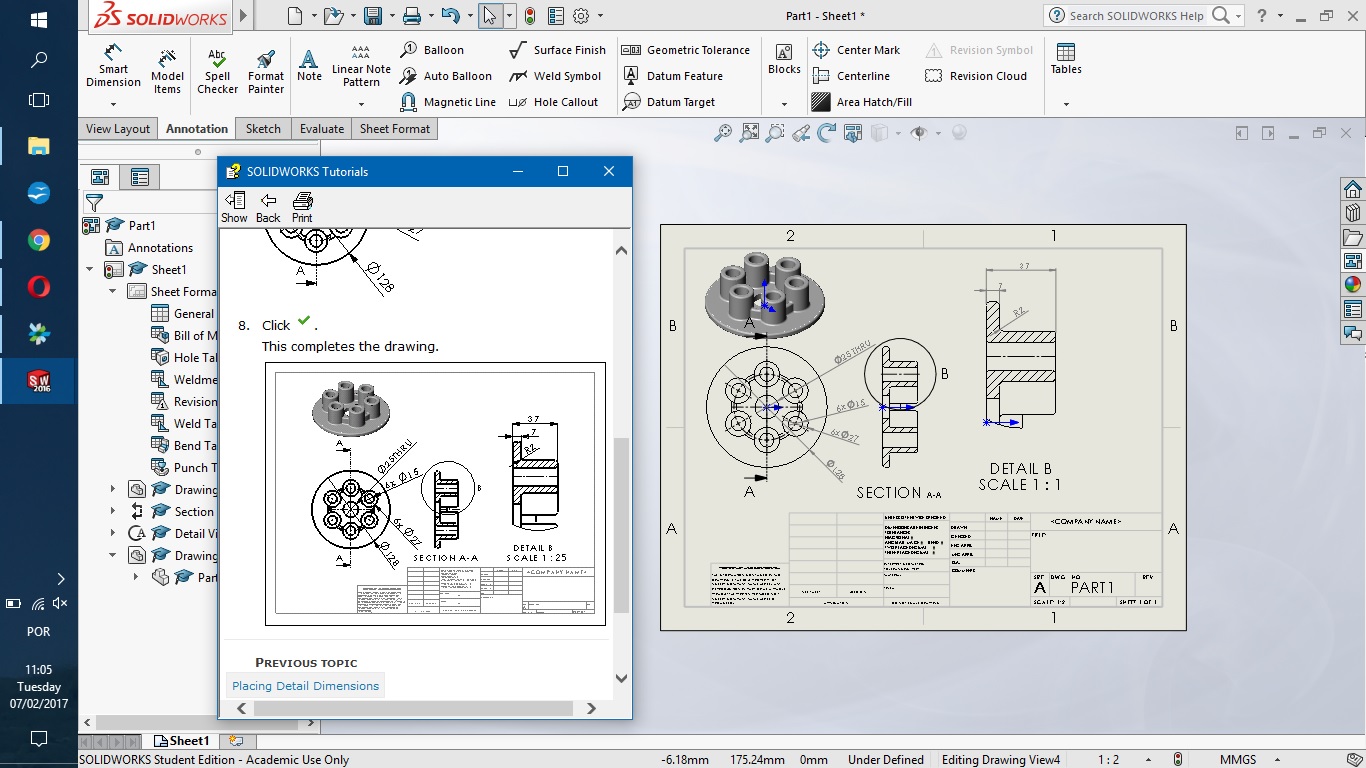Run the Spell Checker
The width and height of the screenshot is (1366, 768).
tap(217, 70)
